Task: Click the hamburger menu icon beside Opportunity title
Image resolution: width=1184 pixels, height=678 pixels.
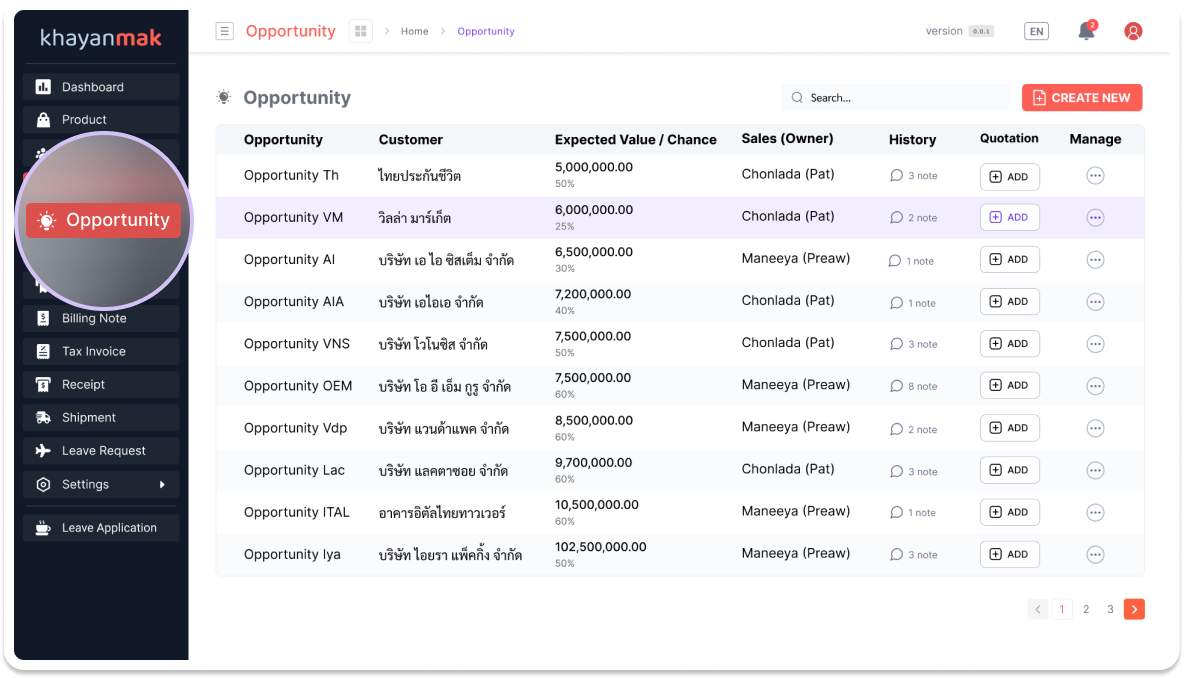Action: click(225, 31)
